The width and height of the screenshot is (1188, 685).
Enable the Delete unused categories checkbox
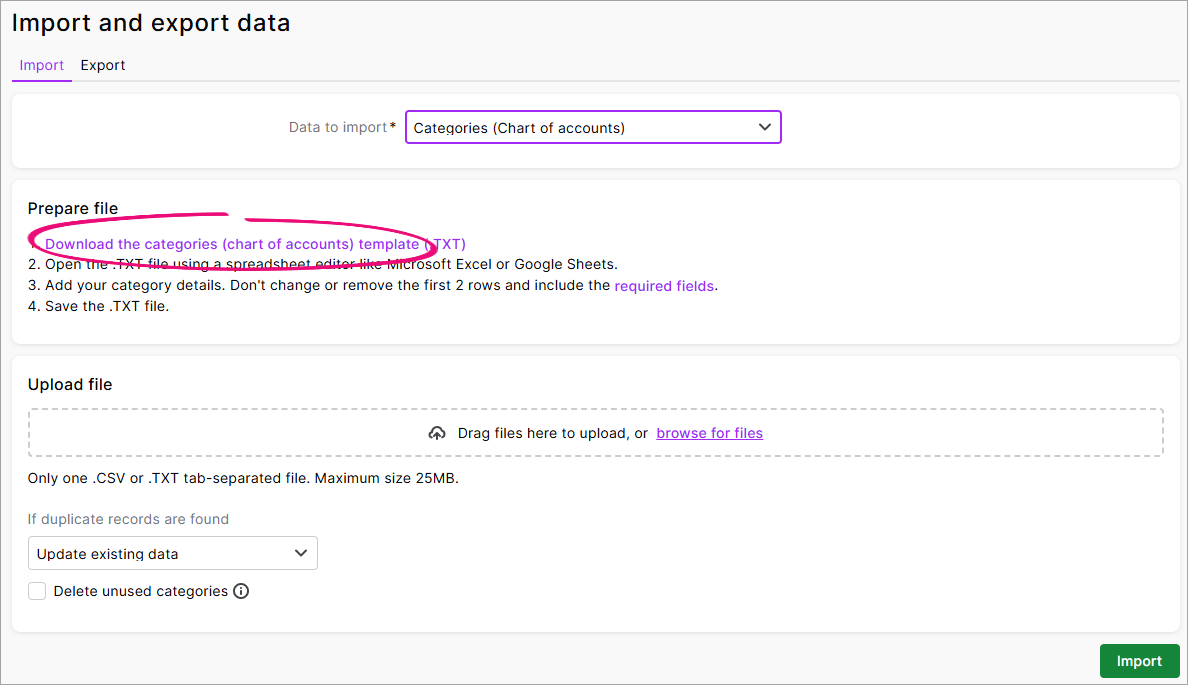click(37, 591)
